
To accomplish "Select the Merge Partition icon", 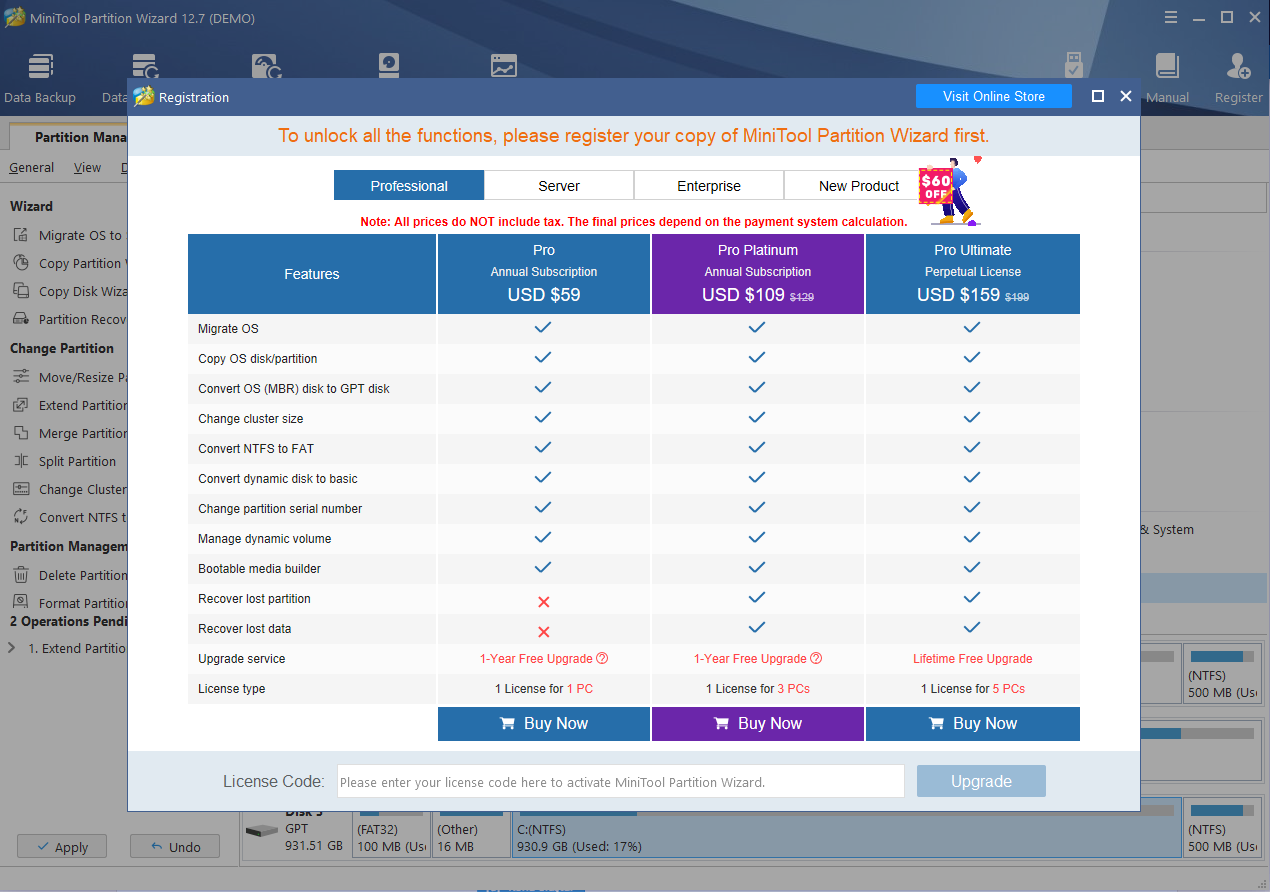I will [x=21, y=433].
